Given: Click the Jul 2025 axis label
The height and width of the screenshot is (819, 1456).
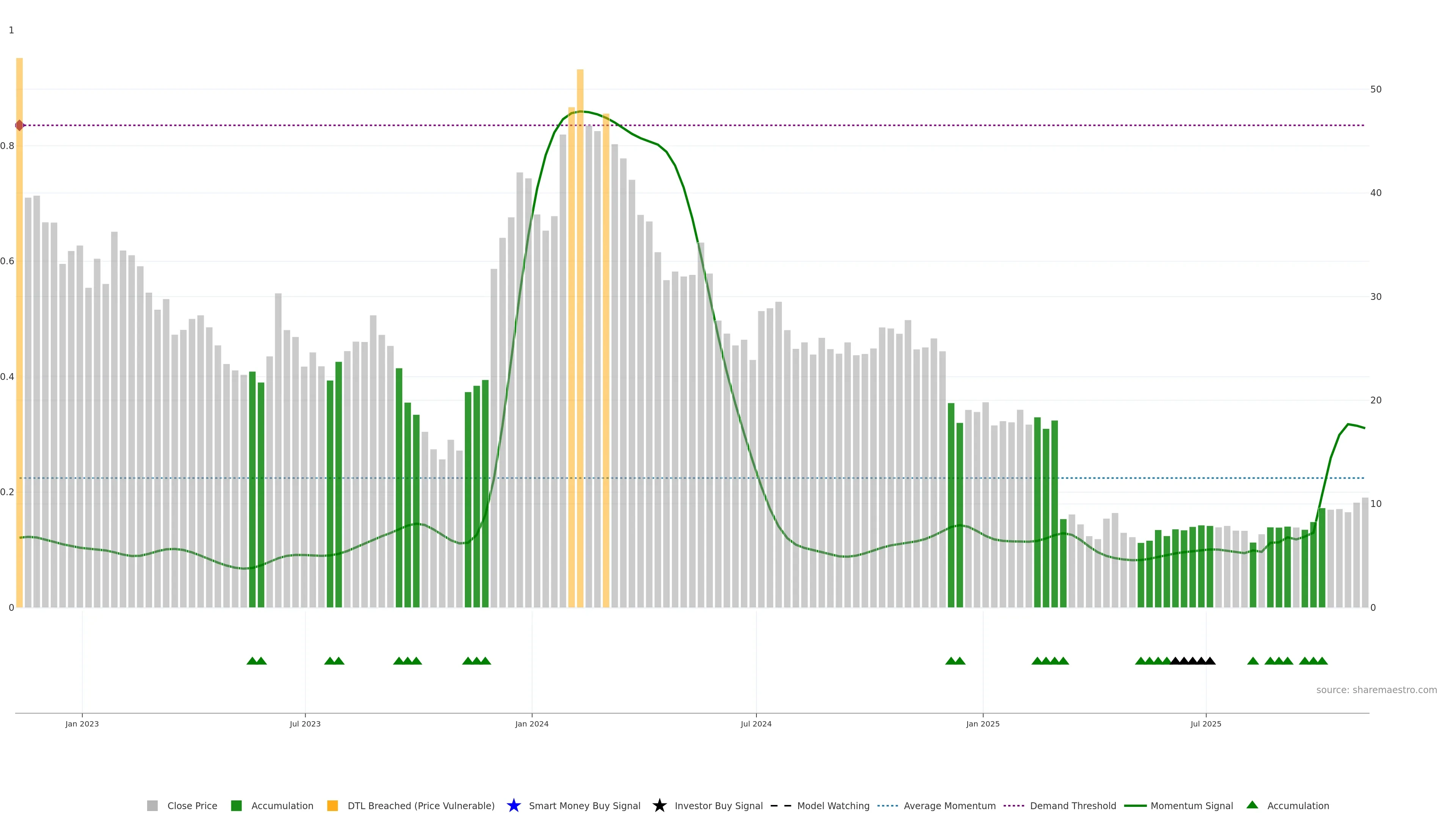Looking at the screenshot, I should point(1206,724).
